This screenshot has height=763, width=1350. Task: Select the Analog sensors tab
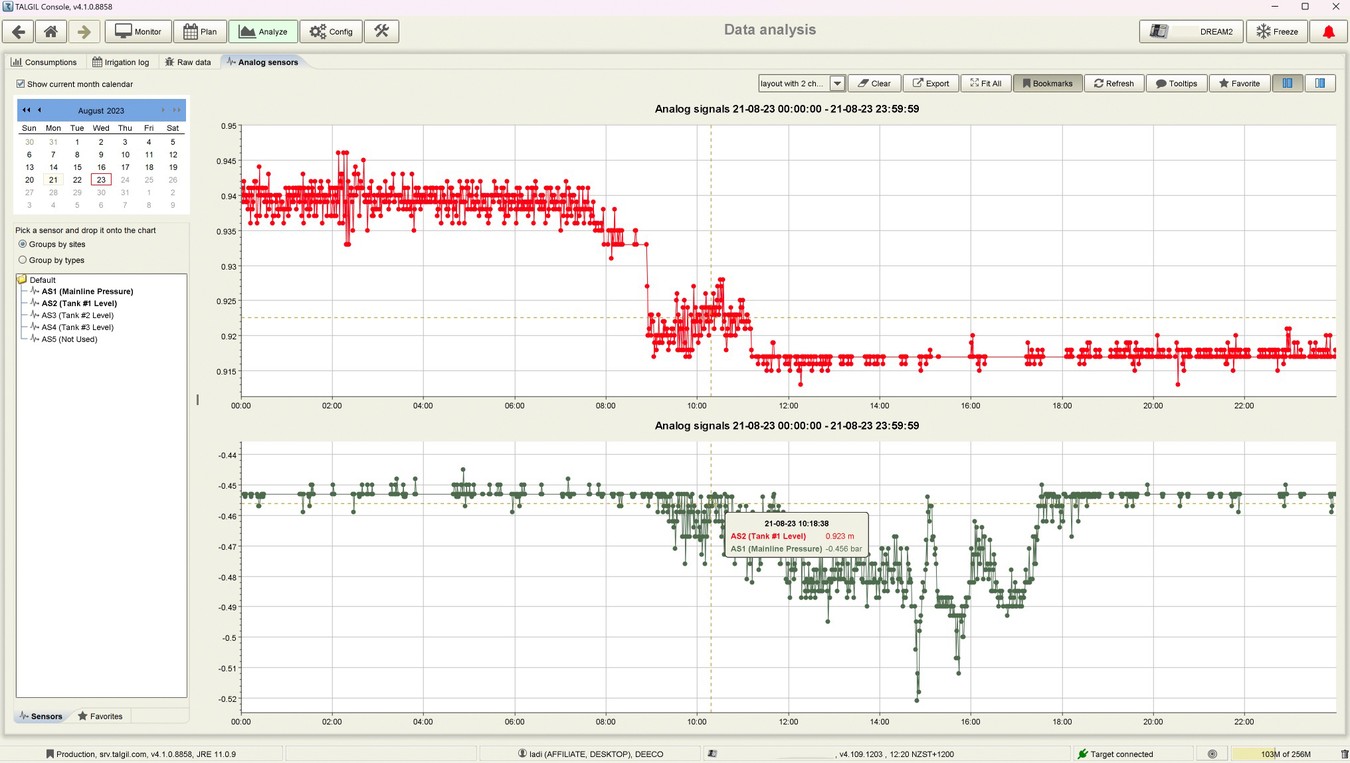coord(262,62)
